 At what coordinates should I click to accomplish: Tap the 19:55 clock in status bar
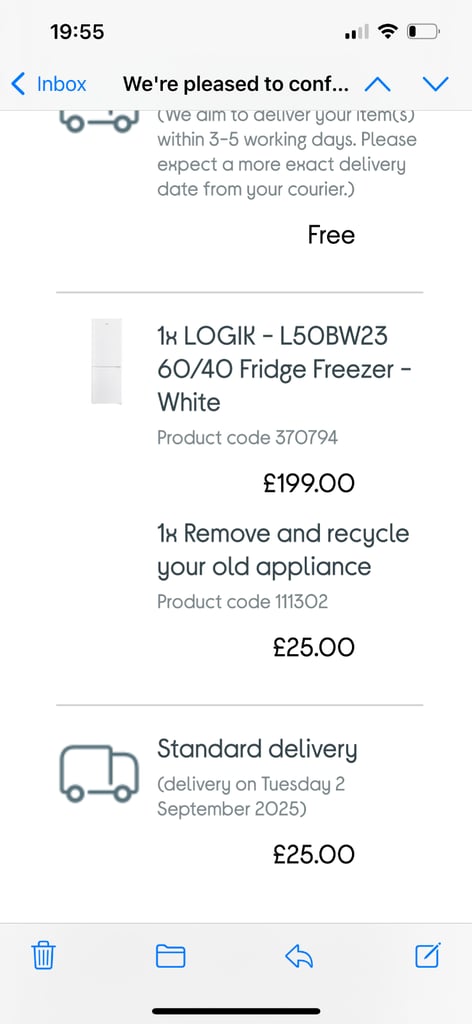tap(77, 31)
